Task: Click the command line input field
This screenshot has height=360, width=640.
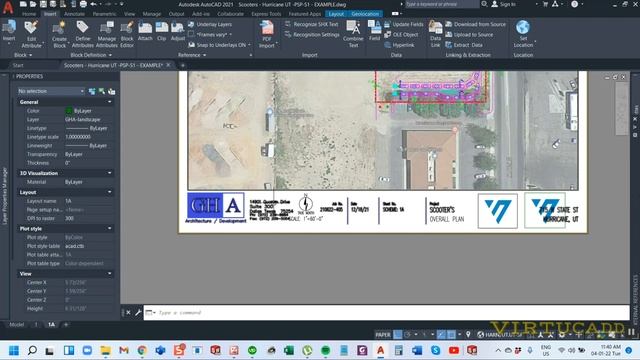Action: click(386, 313)
